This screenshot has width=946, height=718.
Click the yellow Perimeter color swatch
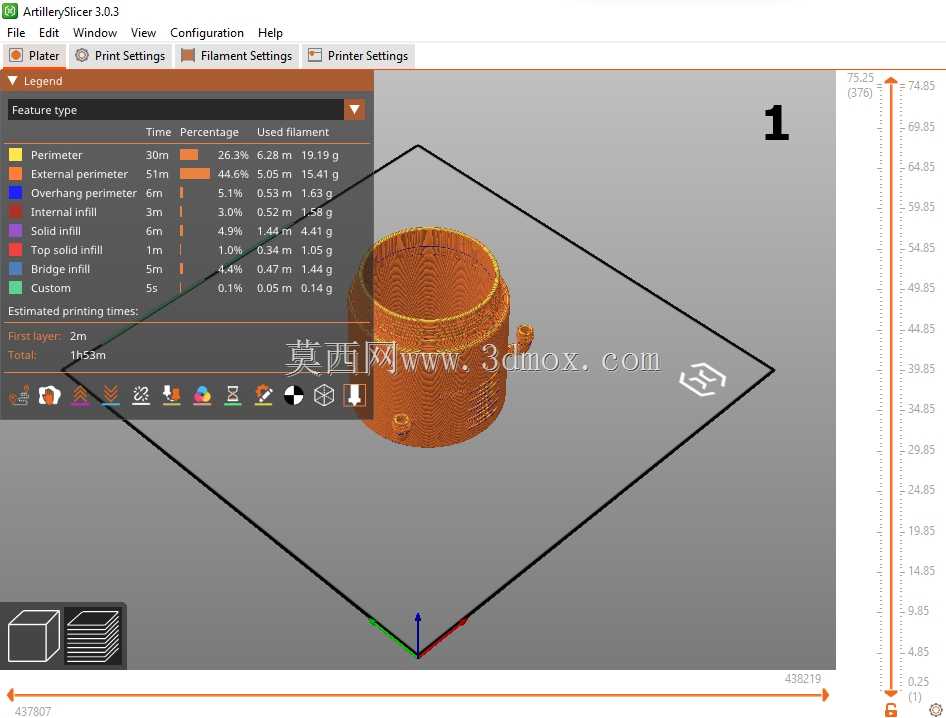(15, 155)
